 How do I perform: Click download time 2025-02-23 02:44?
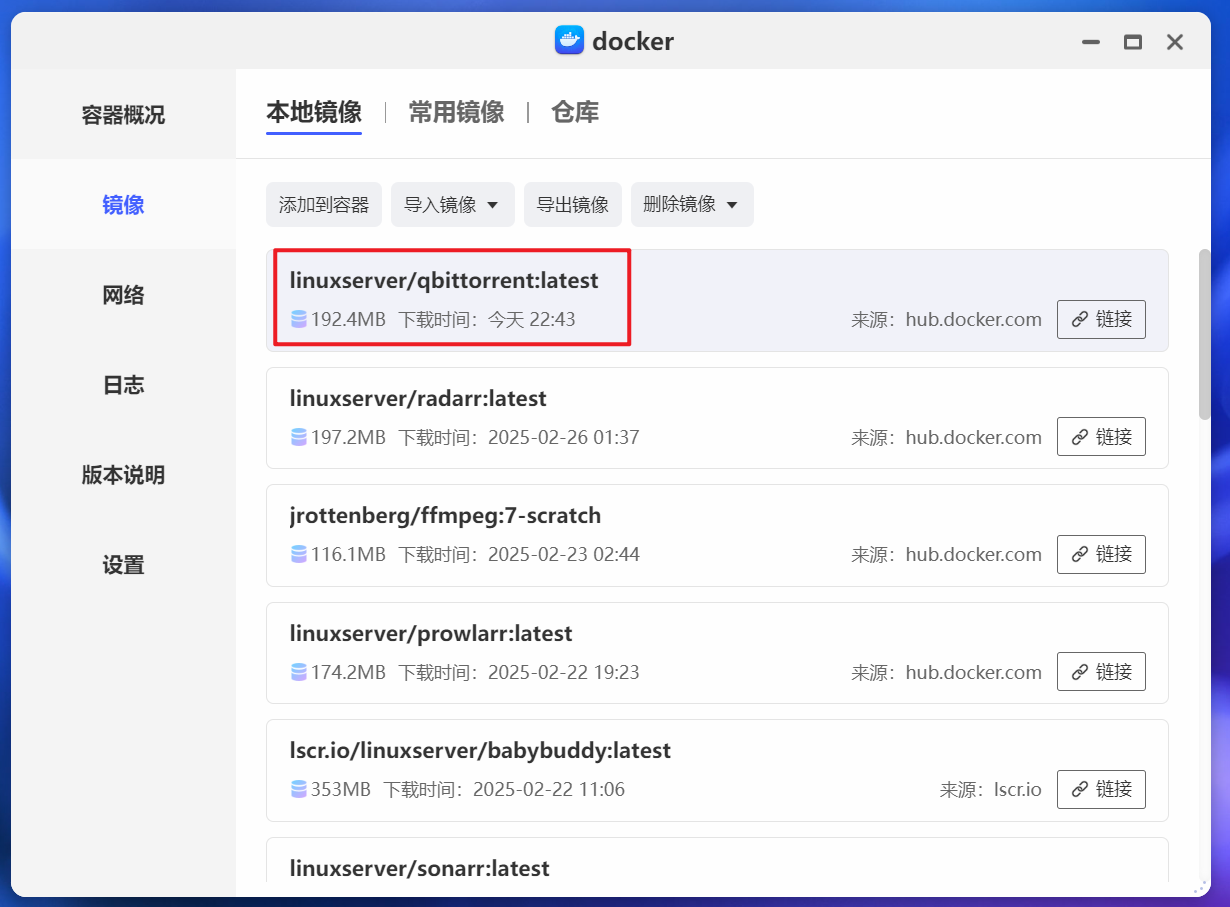pos(564,554)
